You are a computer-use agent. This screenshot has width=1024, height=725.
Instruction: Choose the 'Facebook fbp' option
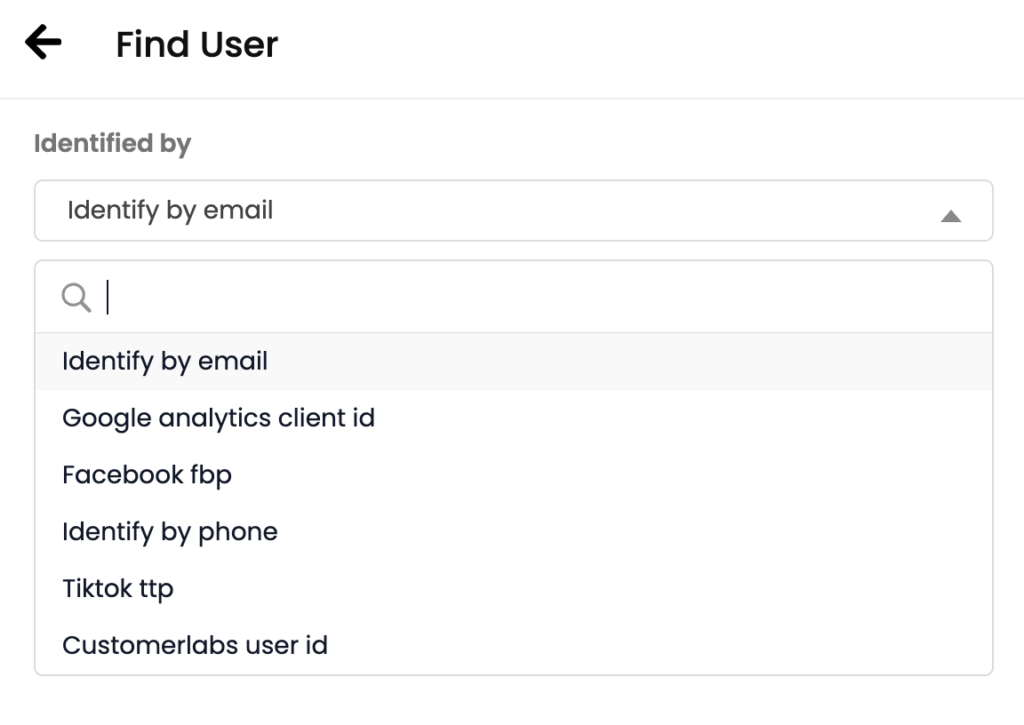pos(147,475)
